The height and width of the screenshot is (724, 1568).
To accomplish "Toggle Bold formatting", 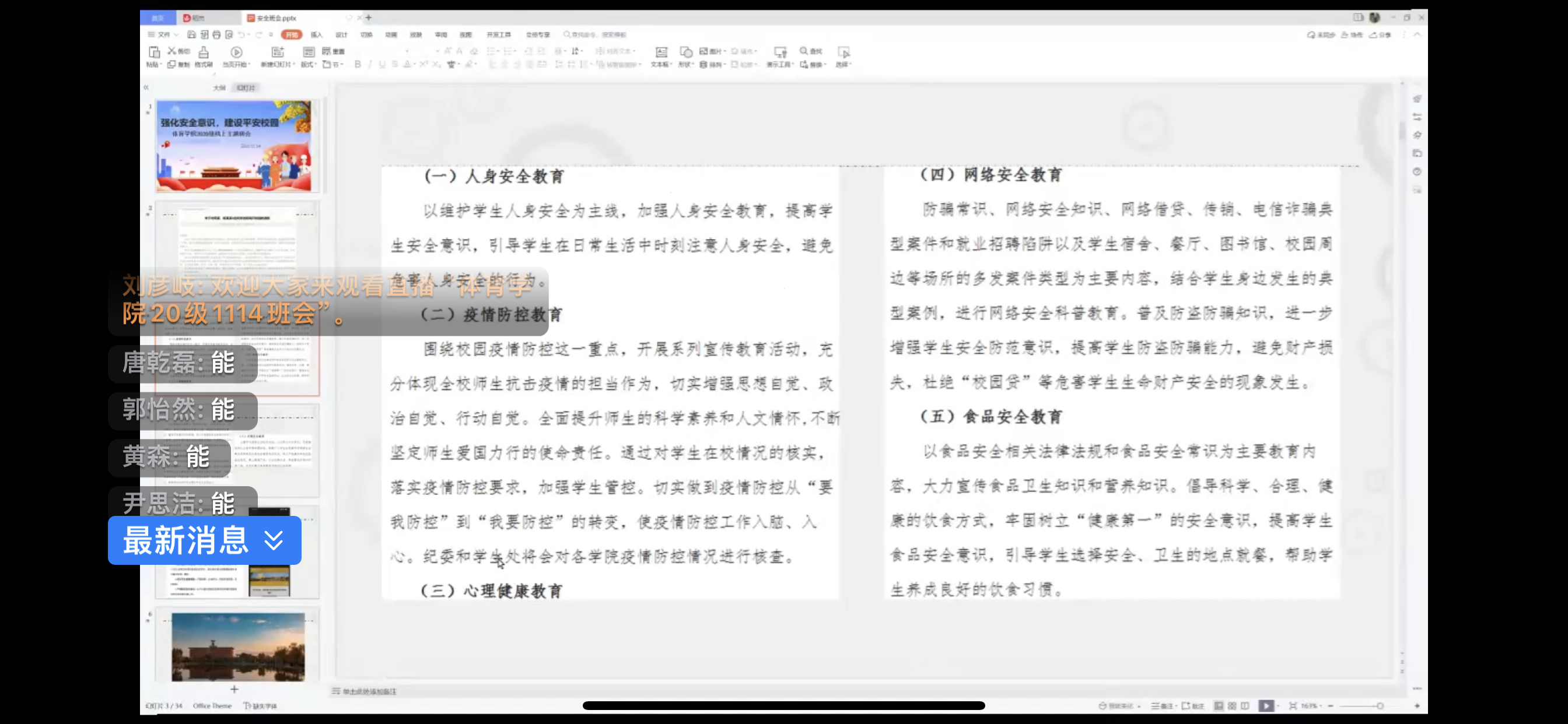I will [358, 65].
